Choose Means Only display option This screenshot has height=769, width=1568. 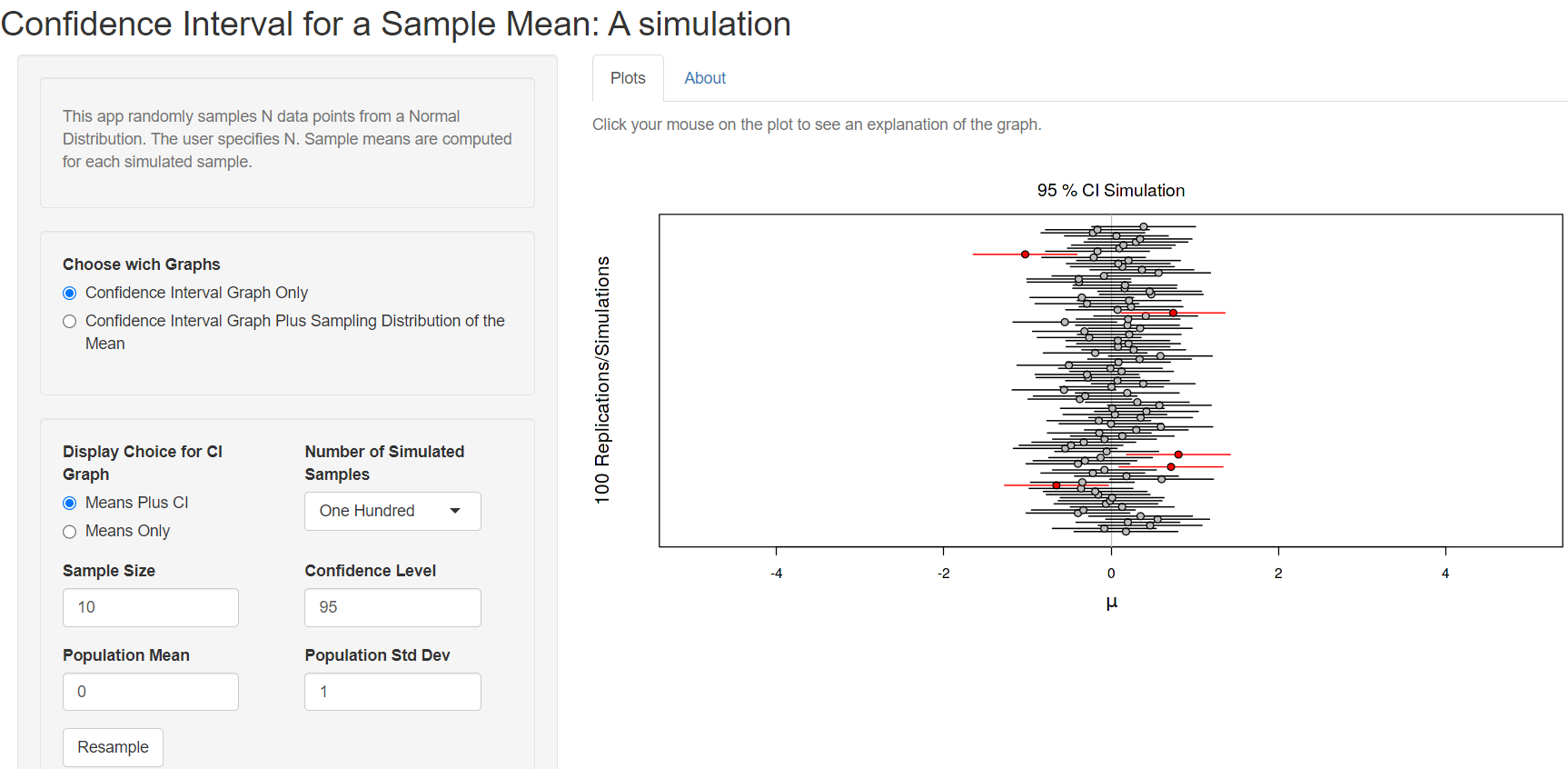[x=70, y=532]
